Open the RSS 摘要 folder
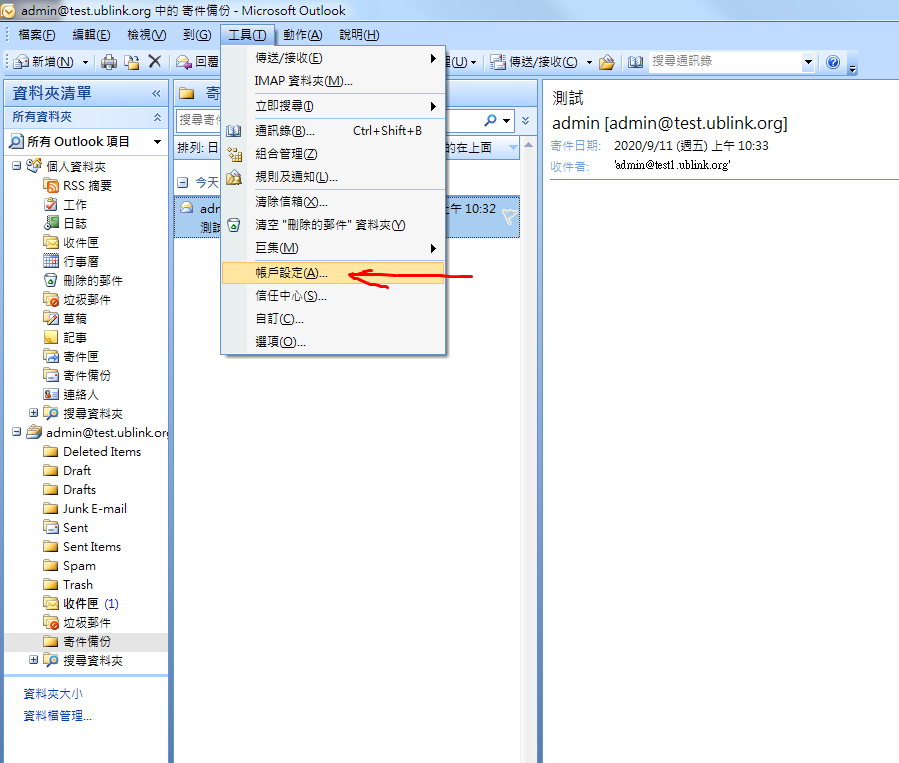The width and height of the screenshot is (899, 763). pos(87,185)
